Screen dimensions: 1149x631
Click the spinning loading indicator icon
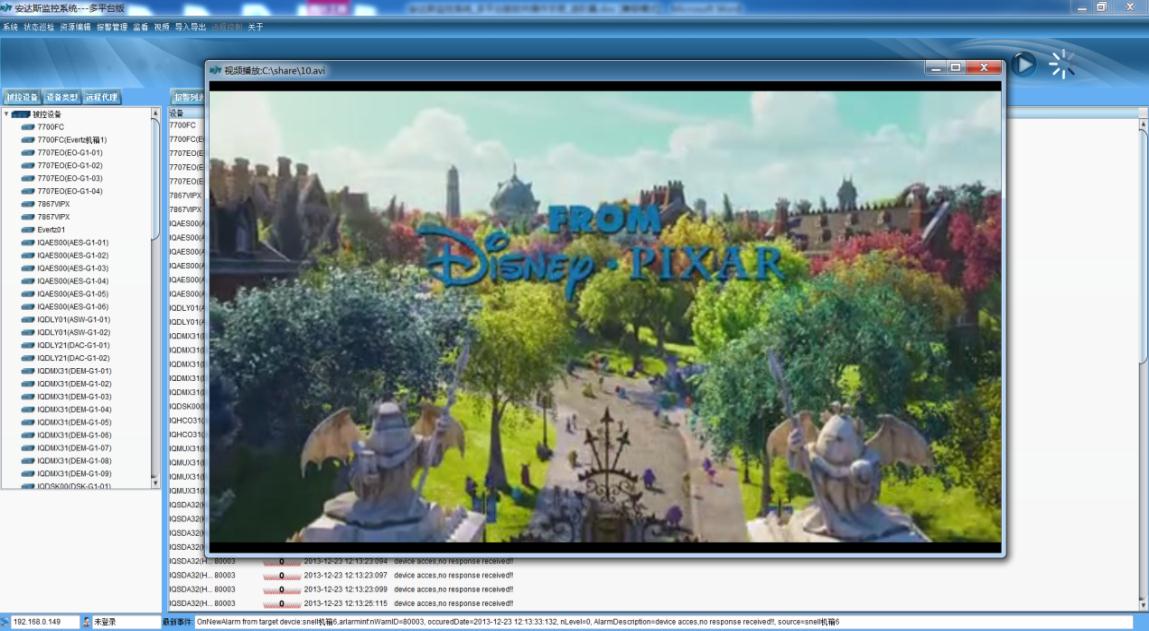(1062, 64)
